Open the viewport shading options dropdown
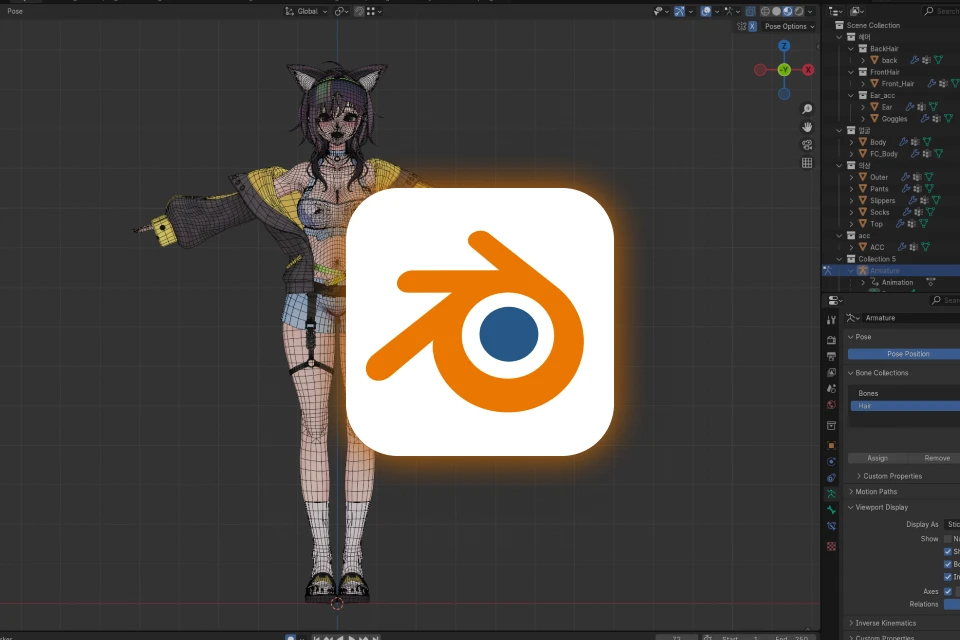 coord(810,11)
